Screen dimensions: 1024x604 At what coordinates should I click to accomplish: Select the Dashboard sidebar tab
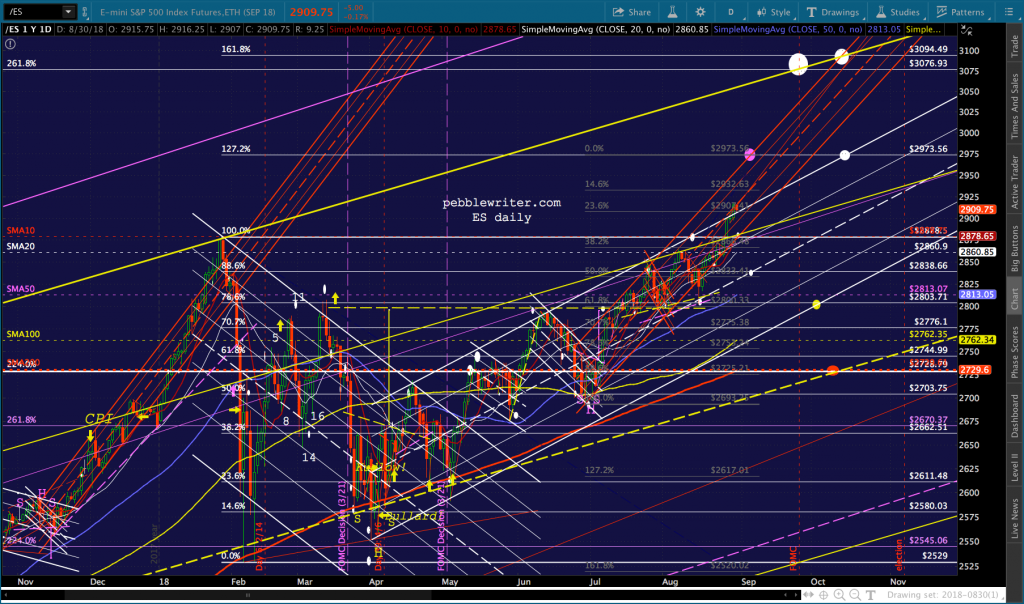(x=1015, y=416)
